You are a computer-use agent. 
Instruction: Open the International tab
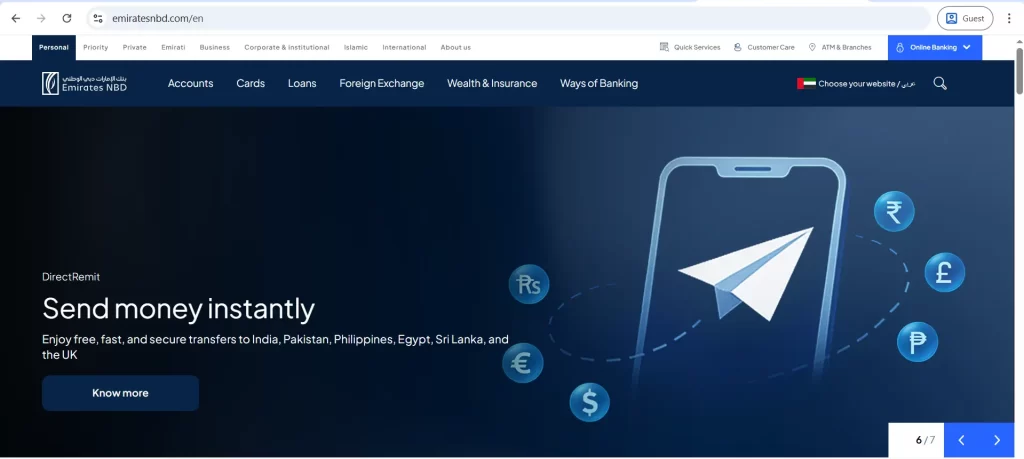(404, 48)
